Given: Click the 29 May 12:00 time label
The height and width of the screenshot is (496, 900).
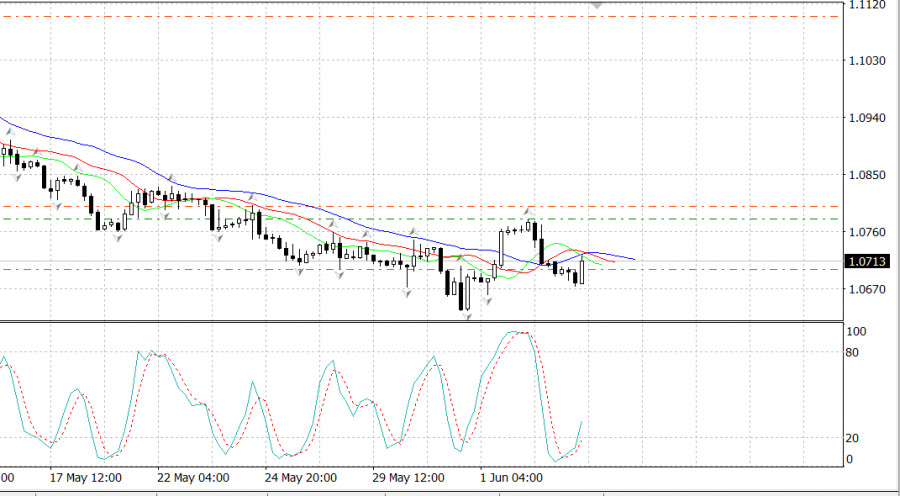Looking at the screenshot, I should coord(407,477).
